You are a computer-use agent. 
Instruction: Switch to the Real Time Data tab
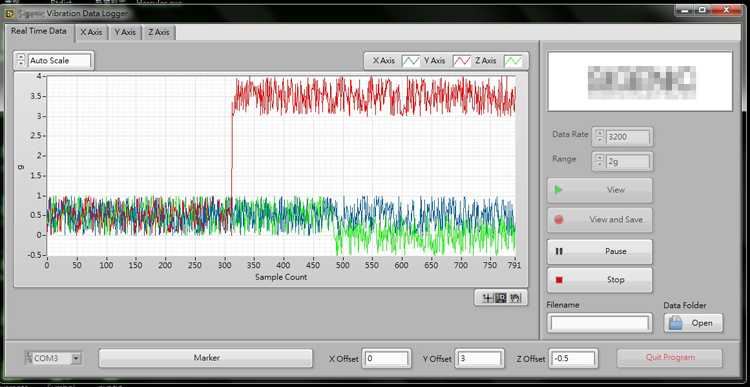[x=39, y=31]
